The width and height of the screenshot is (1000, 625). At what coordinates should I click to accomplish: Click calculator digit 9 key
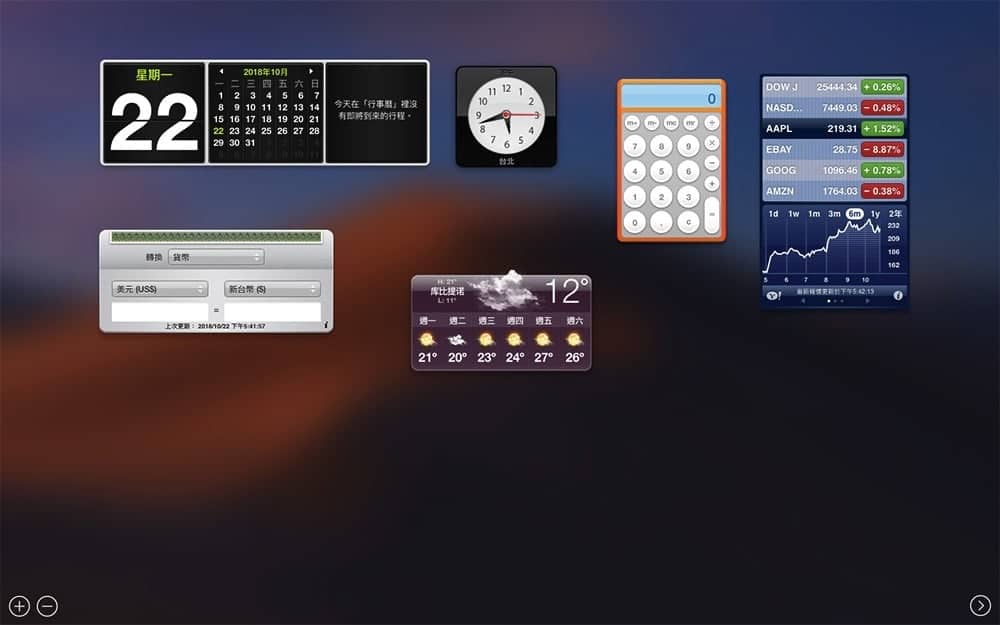pos(688,146)
